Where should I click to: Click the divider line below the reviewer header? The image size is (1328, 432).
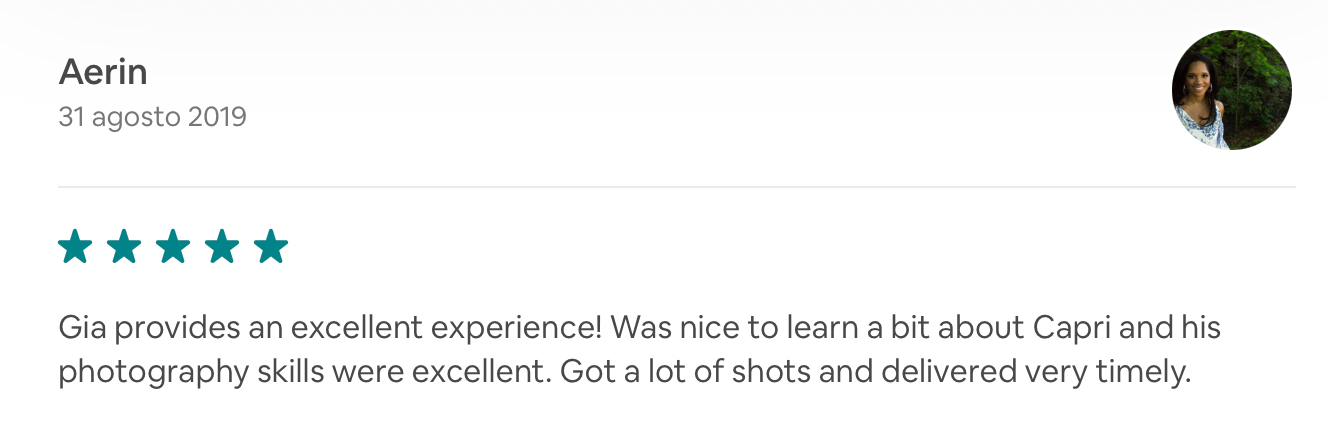(676, 187)
